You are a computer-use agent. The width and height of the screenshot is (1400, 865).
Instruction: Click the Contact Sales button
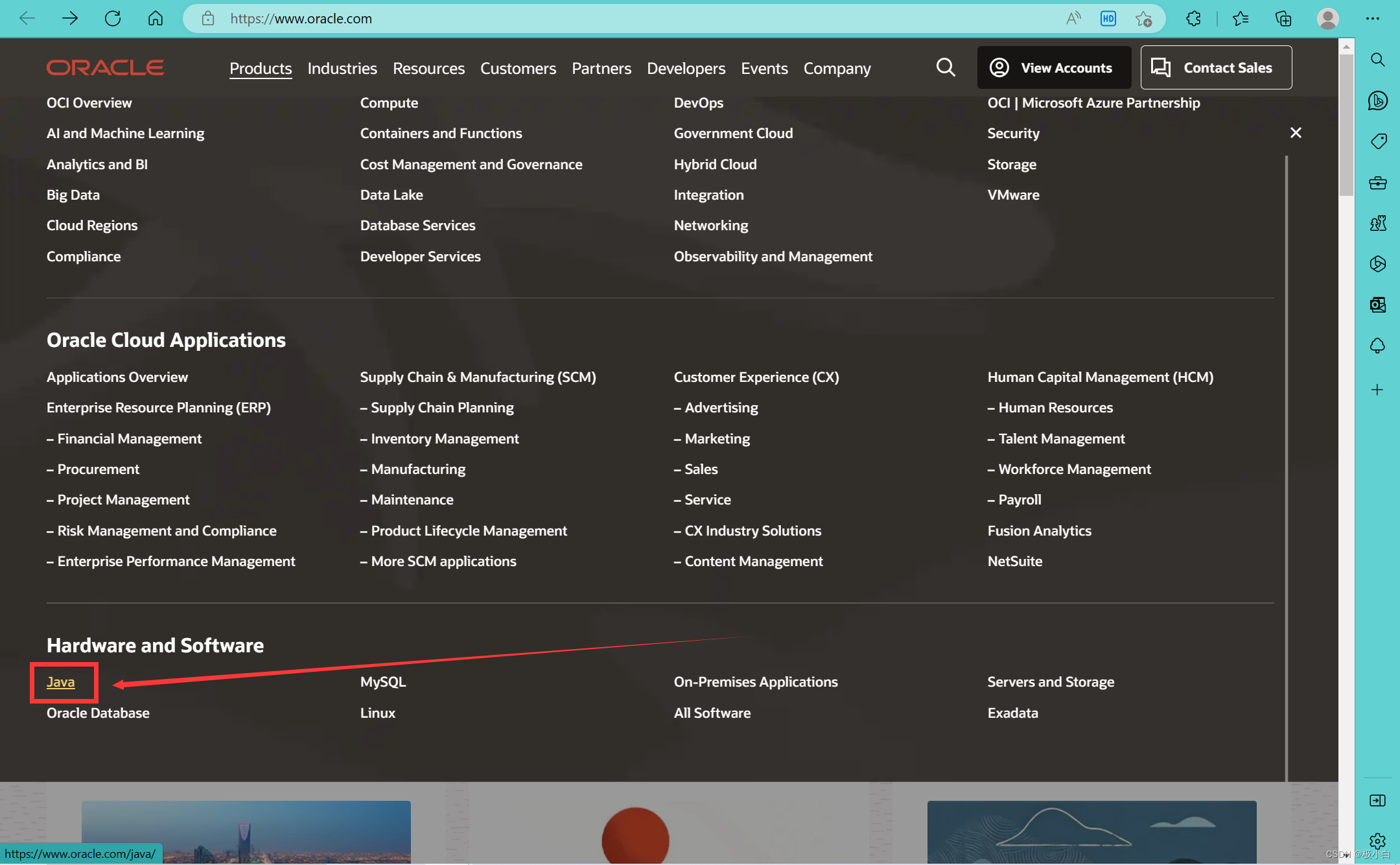click(1216, 67)
